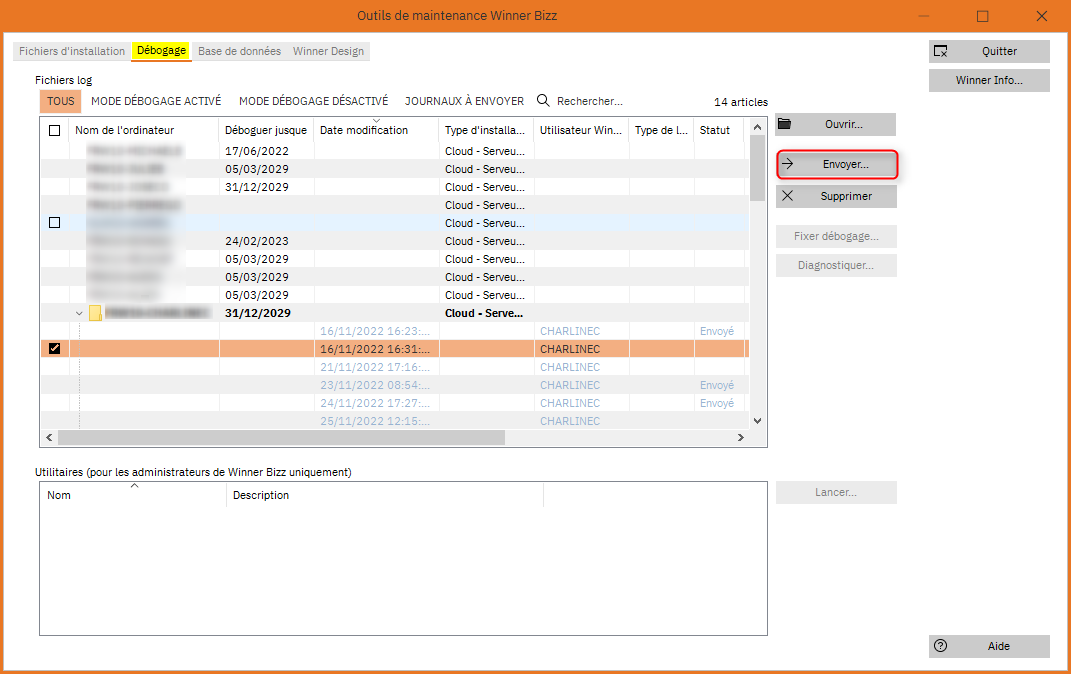The height and width of the screenshot is (674, 1071).
Task: Toggle the select-all checkbox in table header
Action: tap(55, 130)
